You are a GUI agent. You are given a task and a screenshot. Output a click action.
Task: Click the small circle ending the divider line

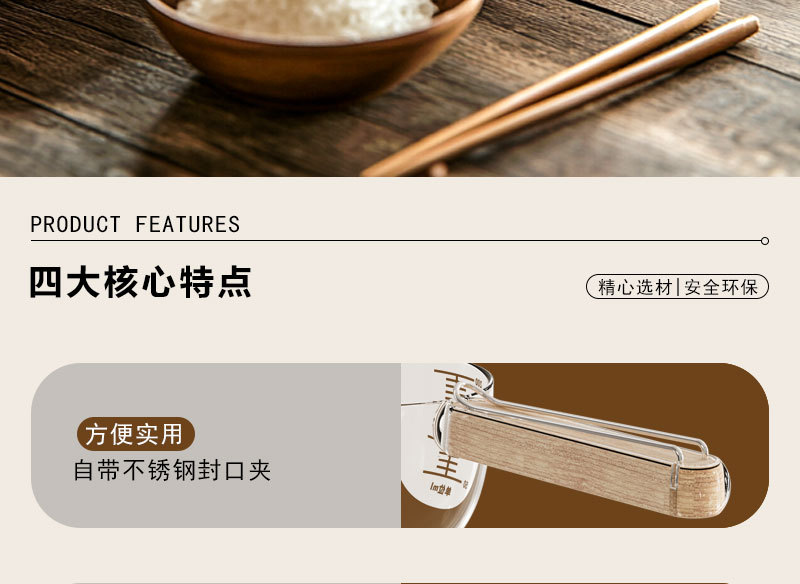click(x=764, y=241)
